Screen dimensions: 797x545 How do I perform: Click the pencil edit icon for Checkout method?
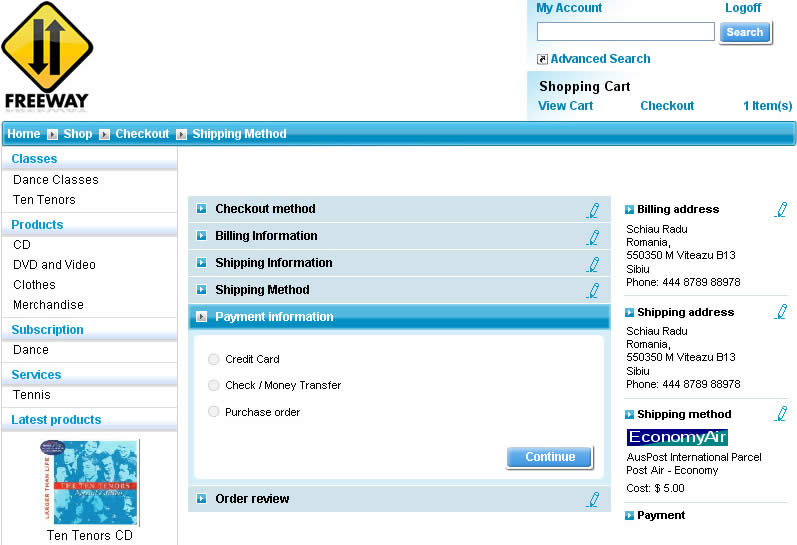coord(593,210)
